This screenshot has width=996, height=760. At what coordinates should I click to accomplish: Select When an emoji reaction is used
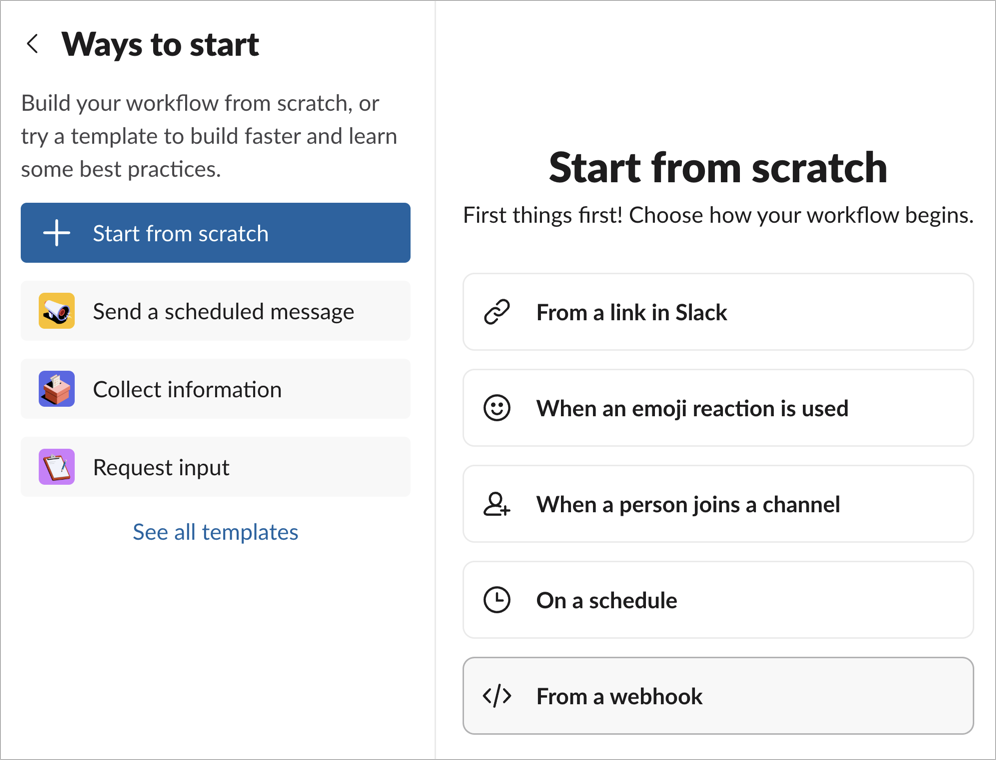pyautogui.click(x=718, y=408)
